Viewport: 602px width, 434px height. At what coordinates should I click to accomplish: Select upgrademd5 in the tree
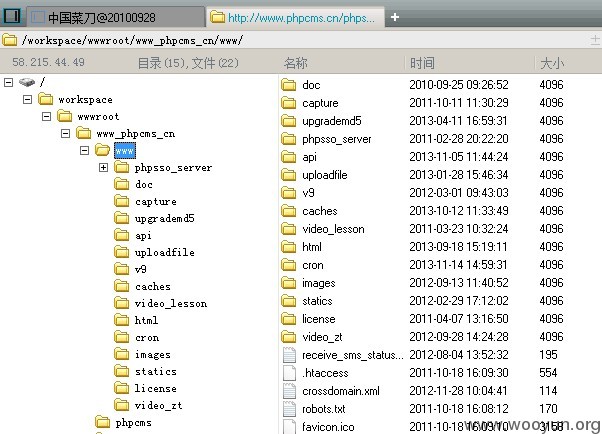pos(164,219)
